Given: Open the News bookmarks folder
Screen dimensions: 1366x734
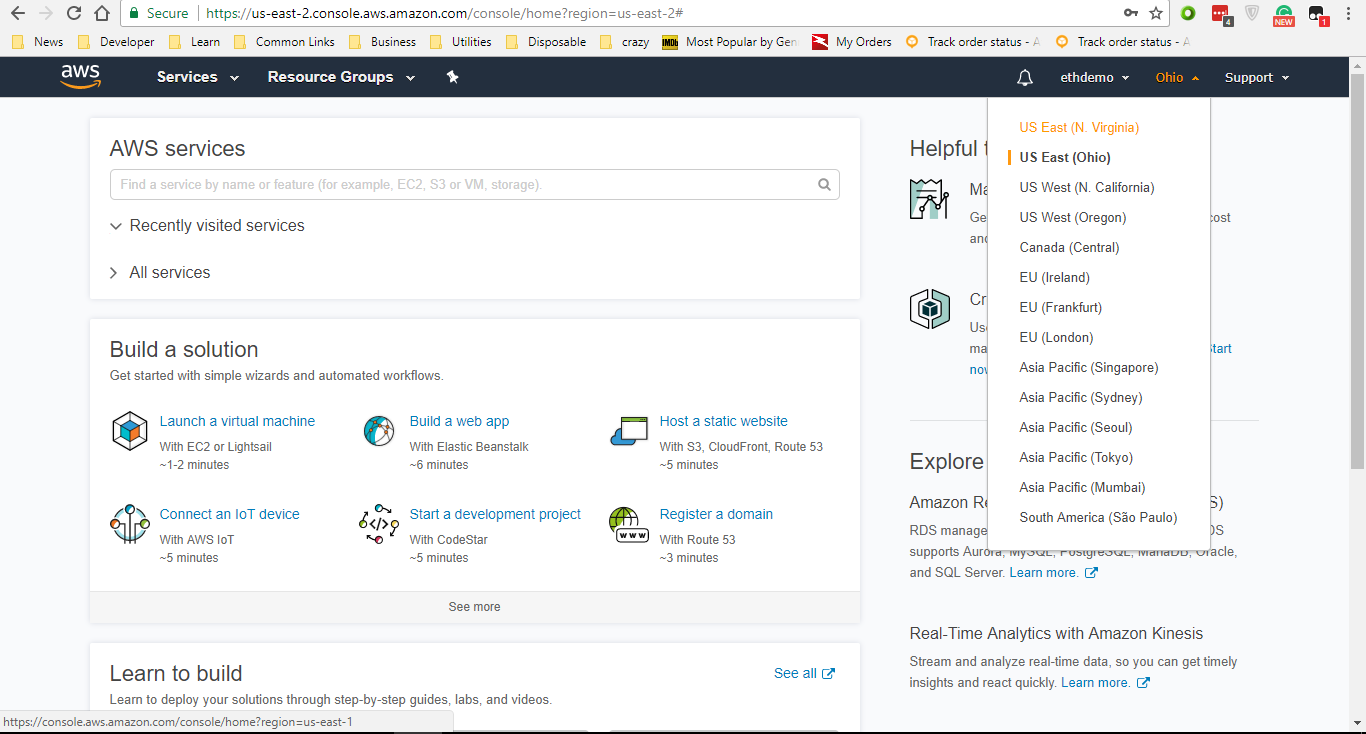Looking at the screenshot, I should [x=38, y=42].
